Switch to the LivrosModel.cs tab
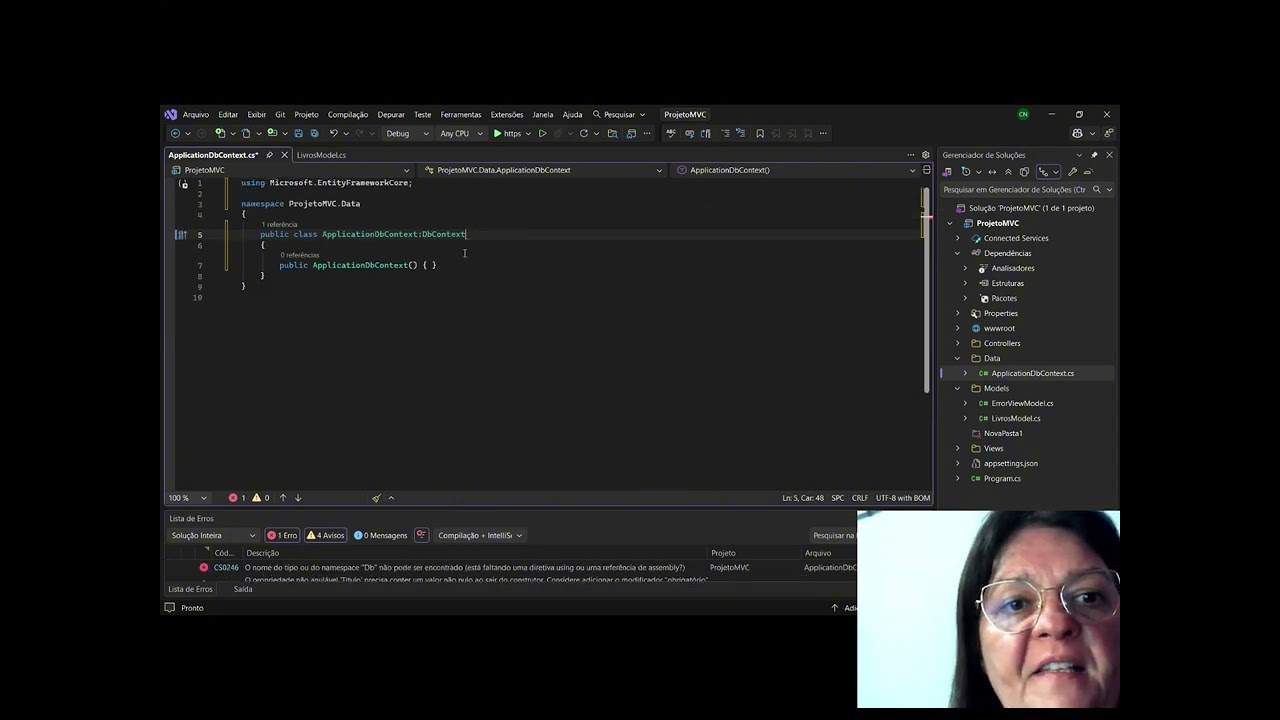 (x=321, y=155)
